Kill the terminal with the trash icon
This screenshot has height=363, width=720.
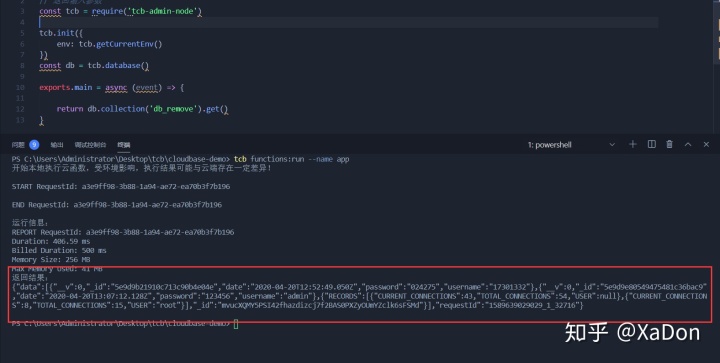(x=669, y=145)
